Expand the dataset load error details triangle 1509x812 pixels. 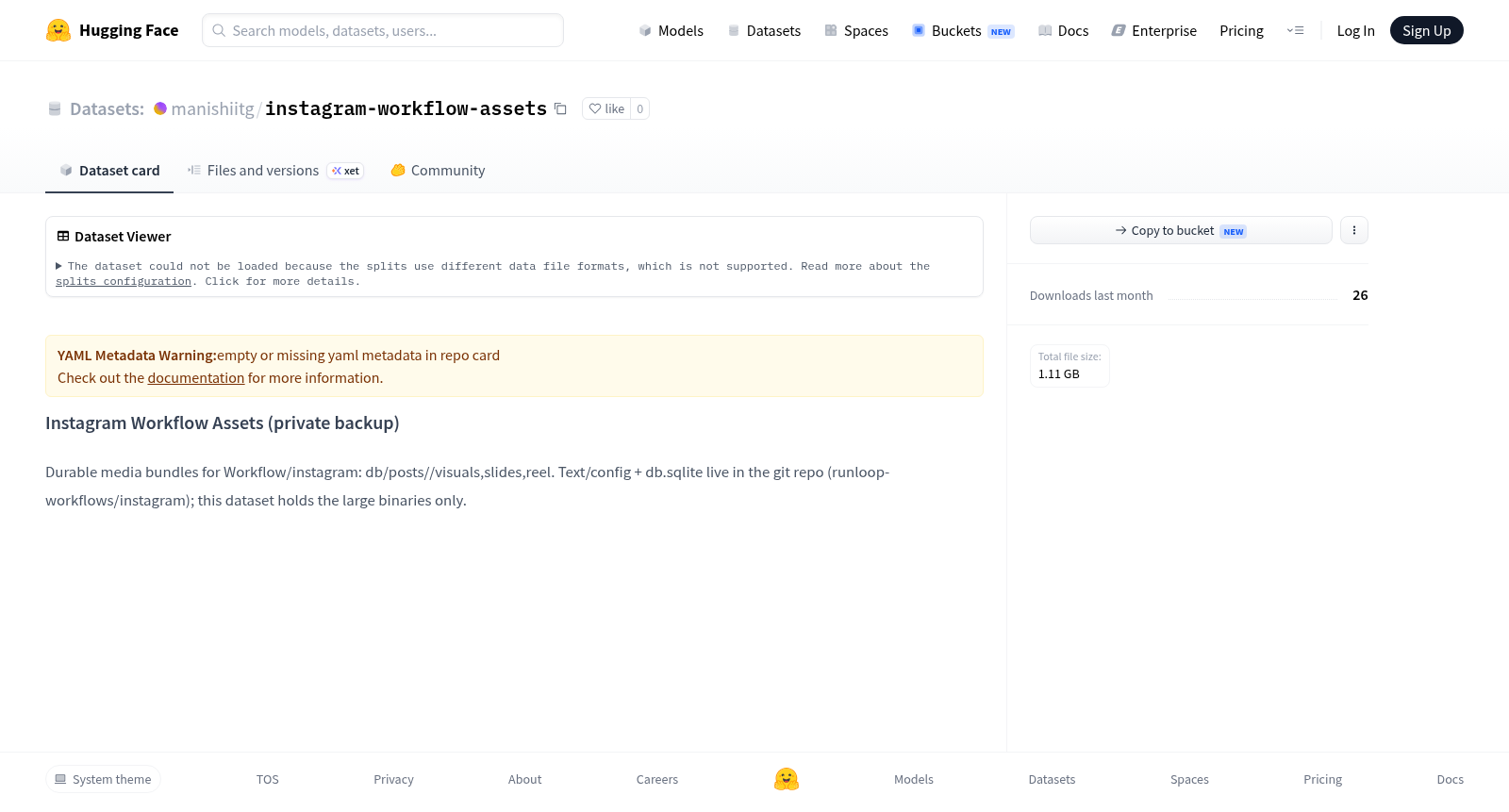[x=58, y=267]
